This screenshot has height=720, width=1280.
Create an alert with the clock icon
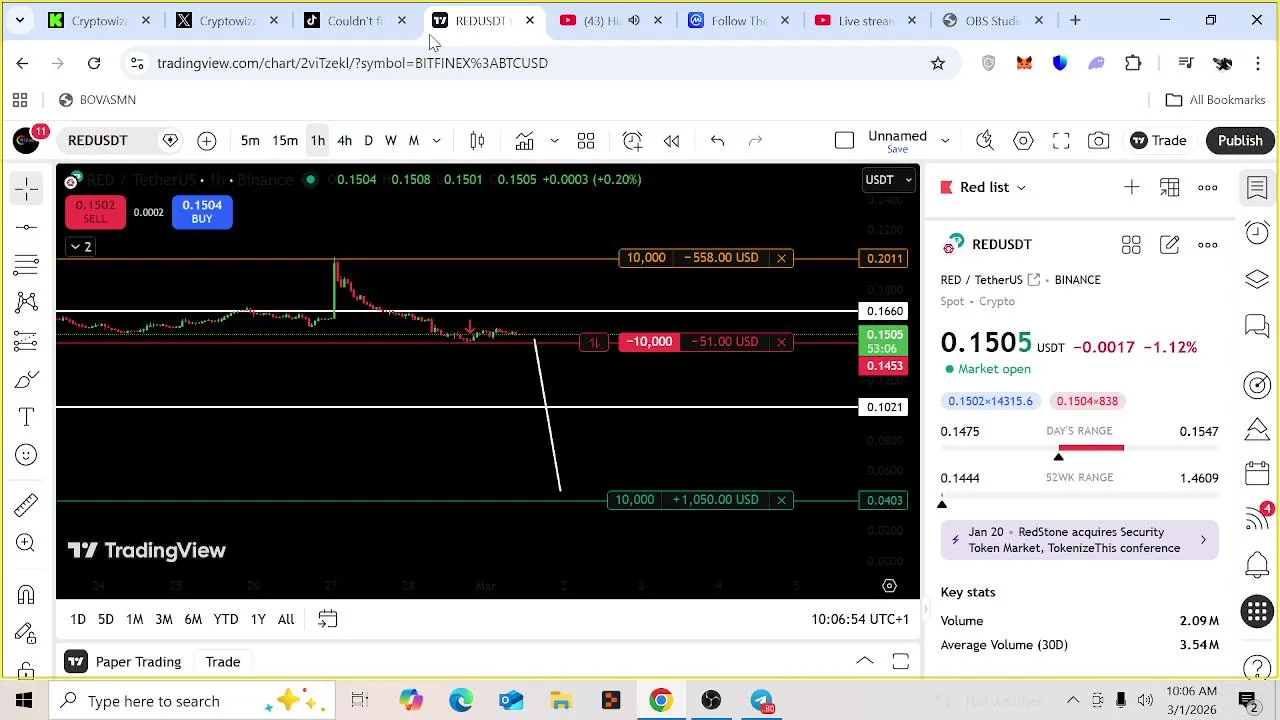632,141
